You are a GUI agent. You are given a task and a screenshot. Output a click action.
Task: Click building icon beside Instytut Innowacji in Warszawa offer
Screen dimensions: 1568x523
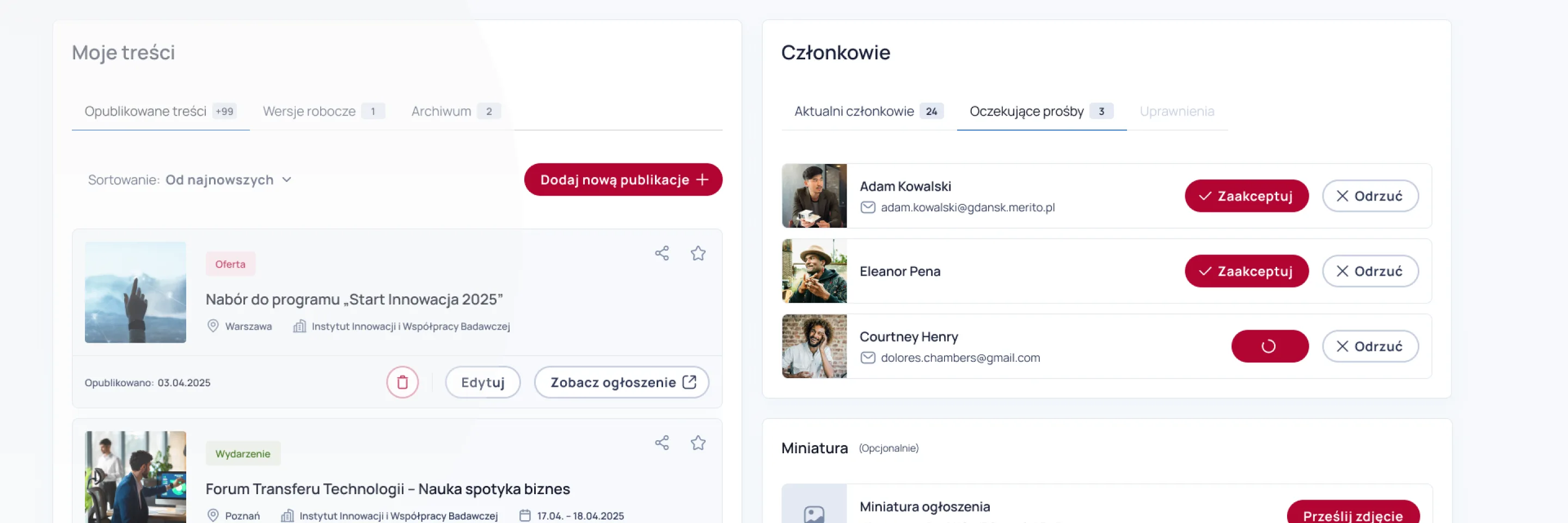[x=299, y=326]
